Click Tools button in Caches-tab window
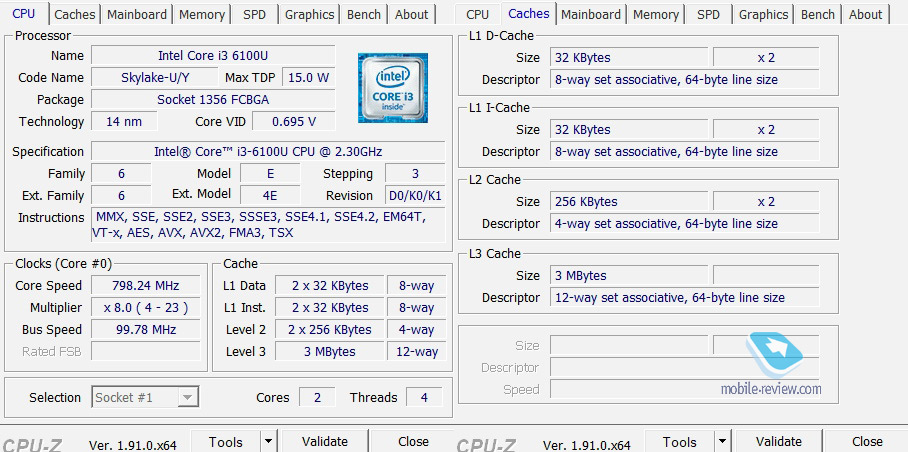The width and height of the screenshot is (908, 452). (679, 442)
